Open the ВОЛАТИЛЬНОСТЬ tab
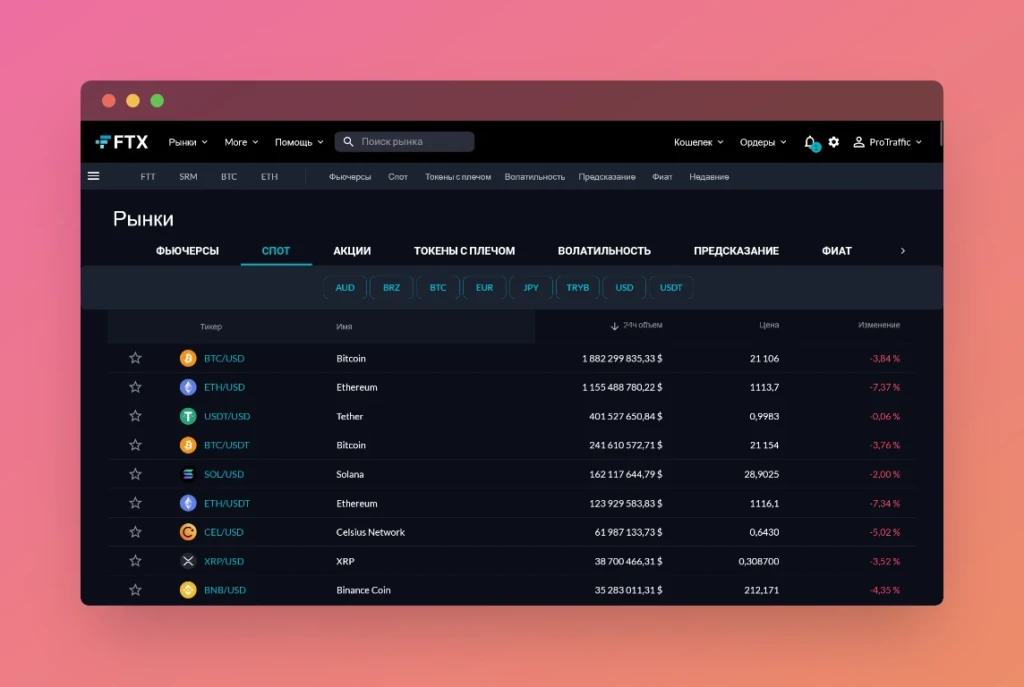1024x687 pixels. [604, 251]
